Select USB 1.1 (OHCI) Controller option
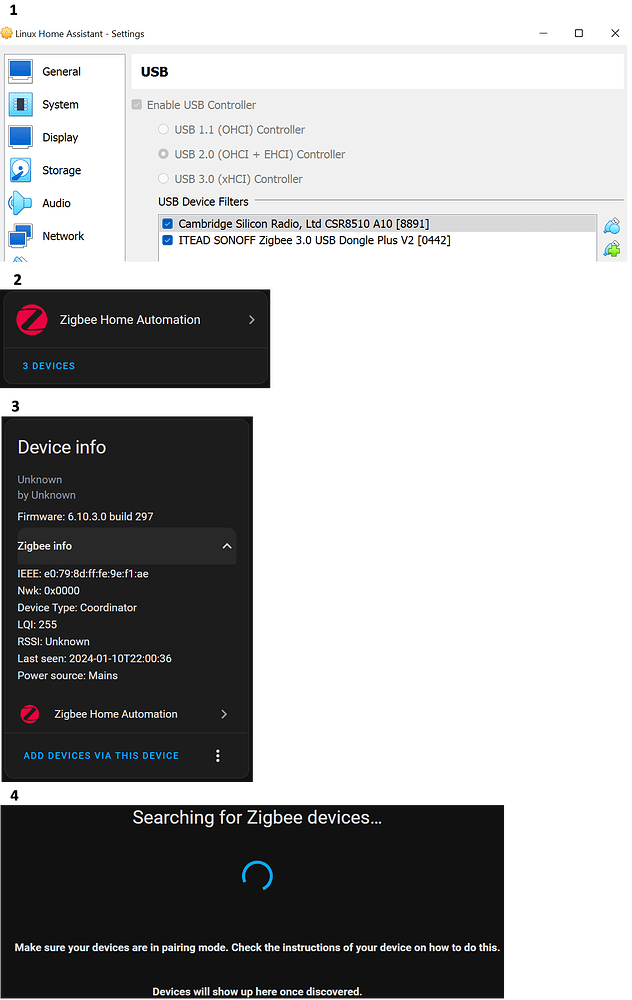 163,129
